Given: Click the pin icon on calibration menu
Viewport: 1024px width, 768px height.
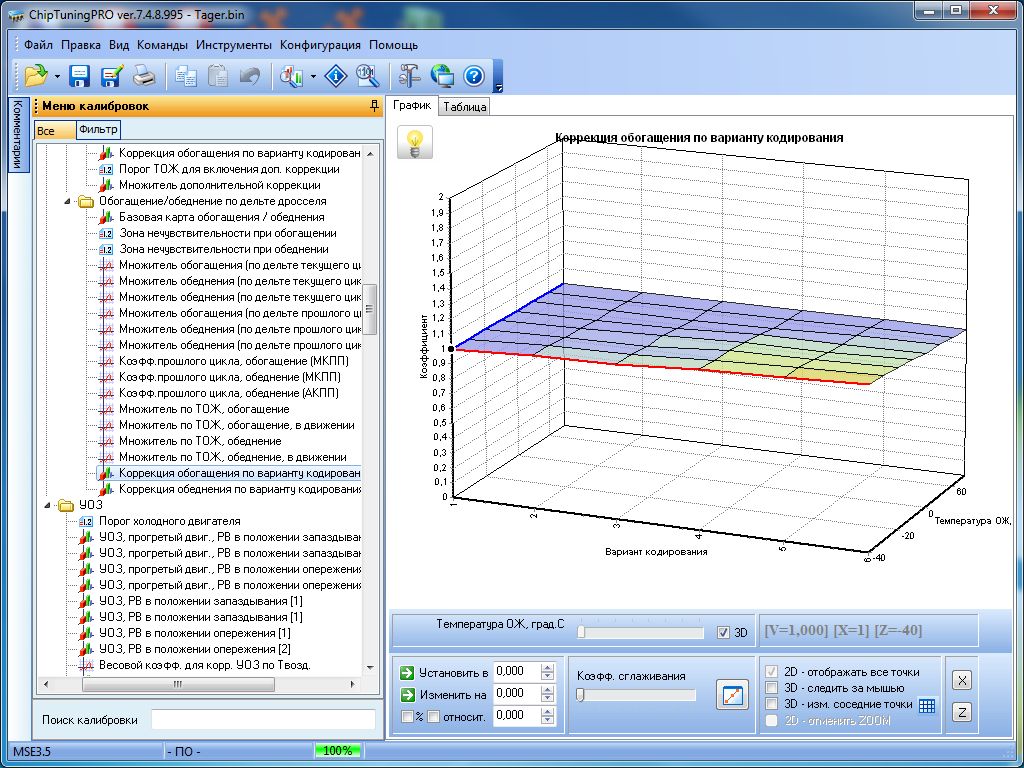Looking at the screenshot, I should click(374, 105).
